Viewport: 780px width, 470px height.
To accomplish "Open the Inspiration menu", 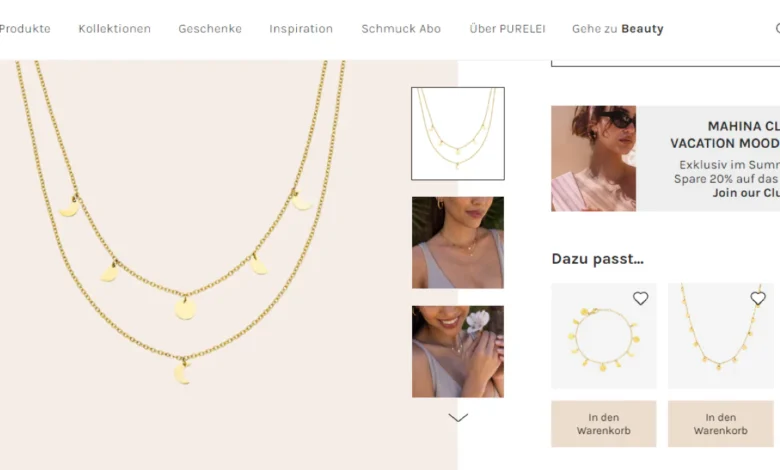I will click(x=301, y=29).
